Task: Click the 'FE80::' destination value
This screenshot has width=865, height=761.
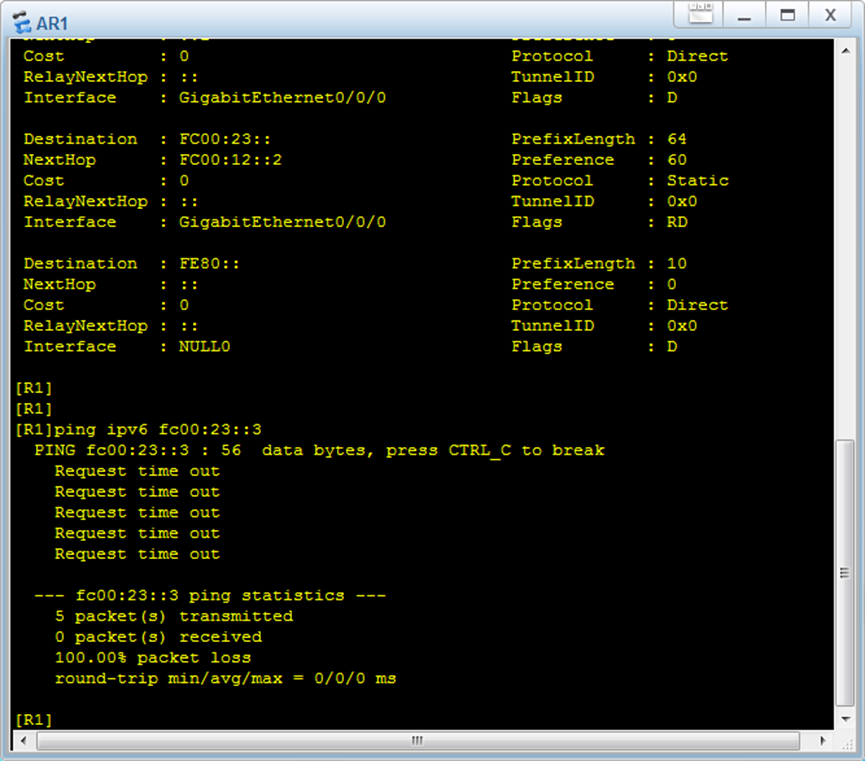Action: coord(209,263)
